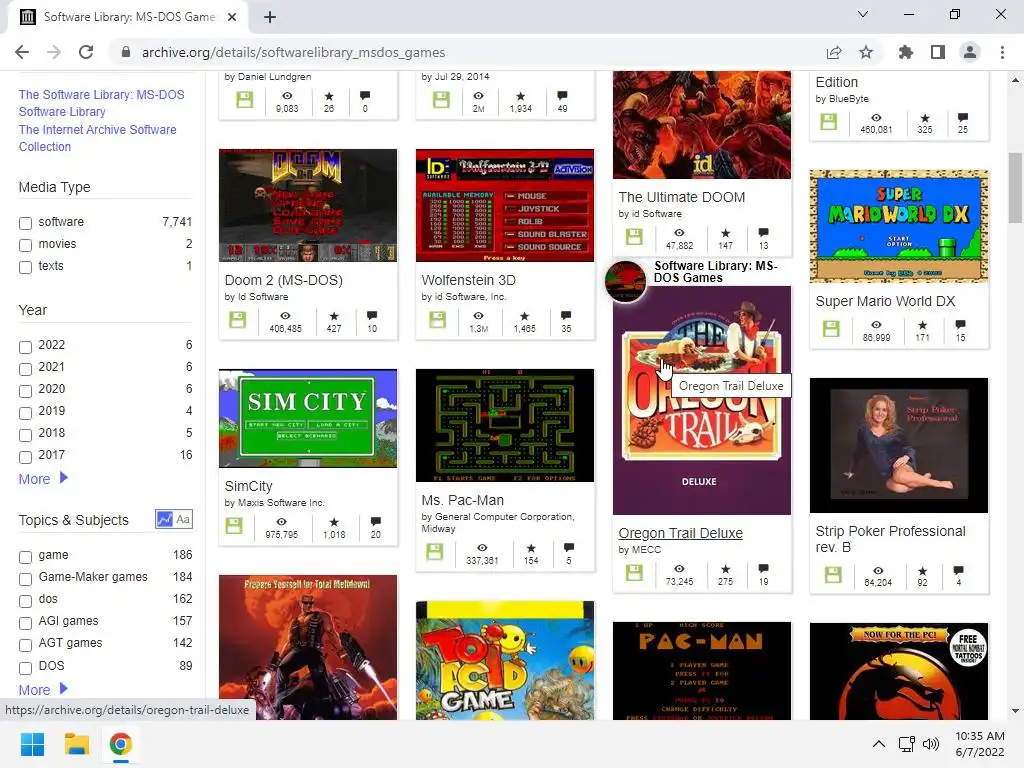
Task: Open the Doom 2 (MS-DOS) title
Action: click(x=283, y=280)
